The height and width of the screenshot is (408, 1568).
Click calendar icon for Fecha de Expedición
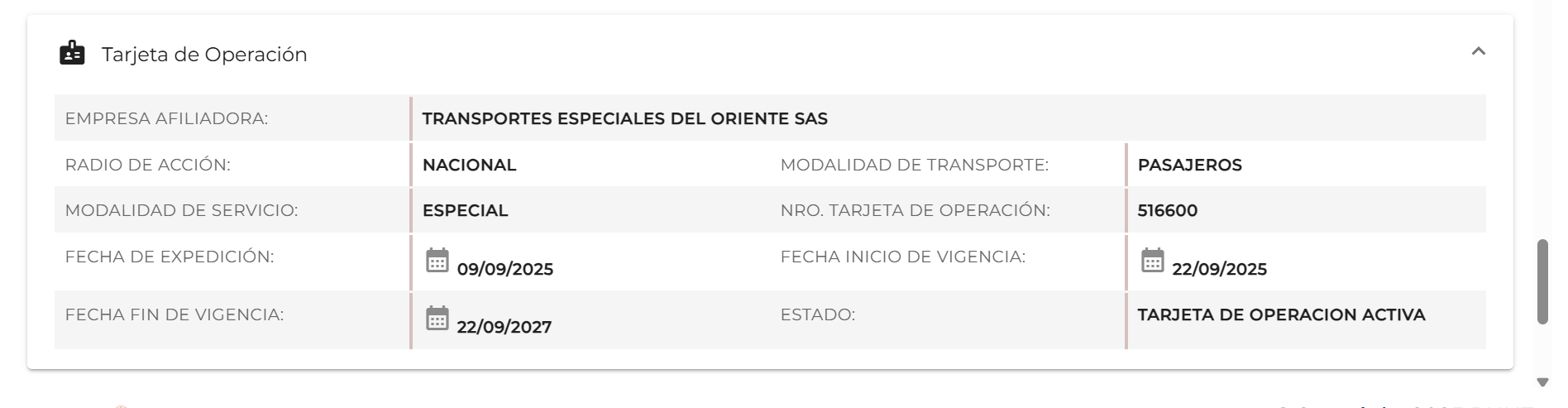pos(437,261)
